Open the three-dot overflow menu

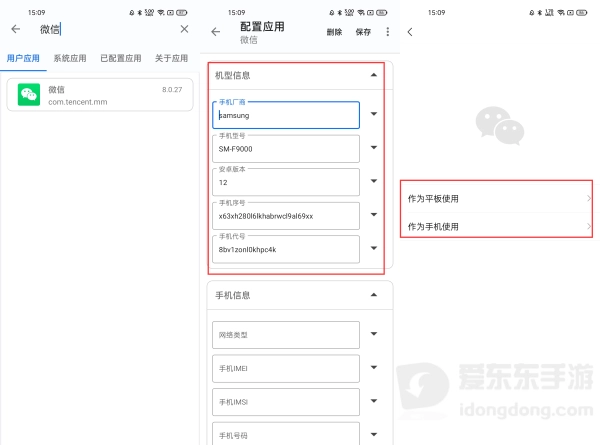coord(388,32)
